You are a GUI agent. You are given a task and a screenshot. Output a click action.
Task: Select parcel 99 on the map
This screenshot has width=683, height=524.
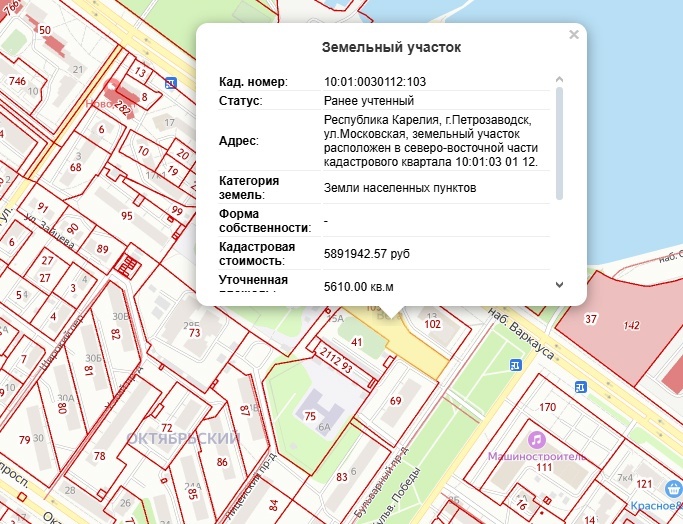click(177, 211)
